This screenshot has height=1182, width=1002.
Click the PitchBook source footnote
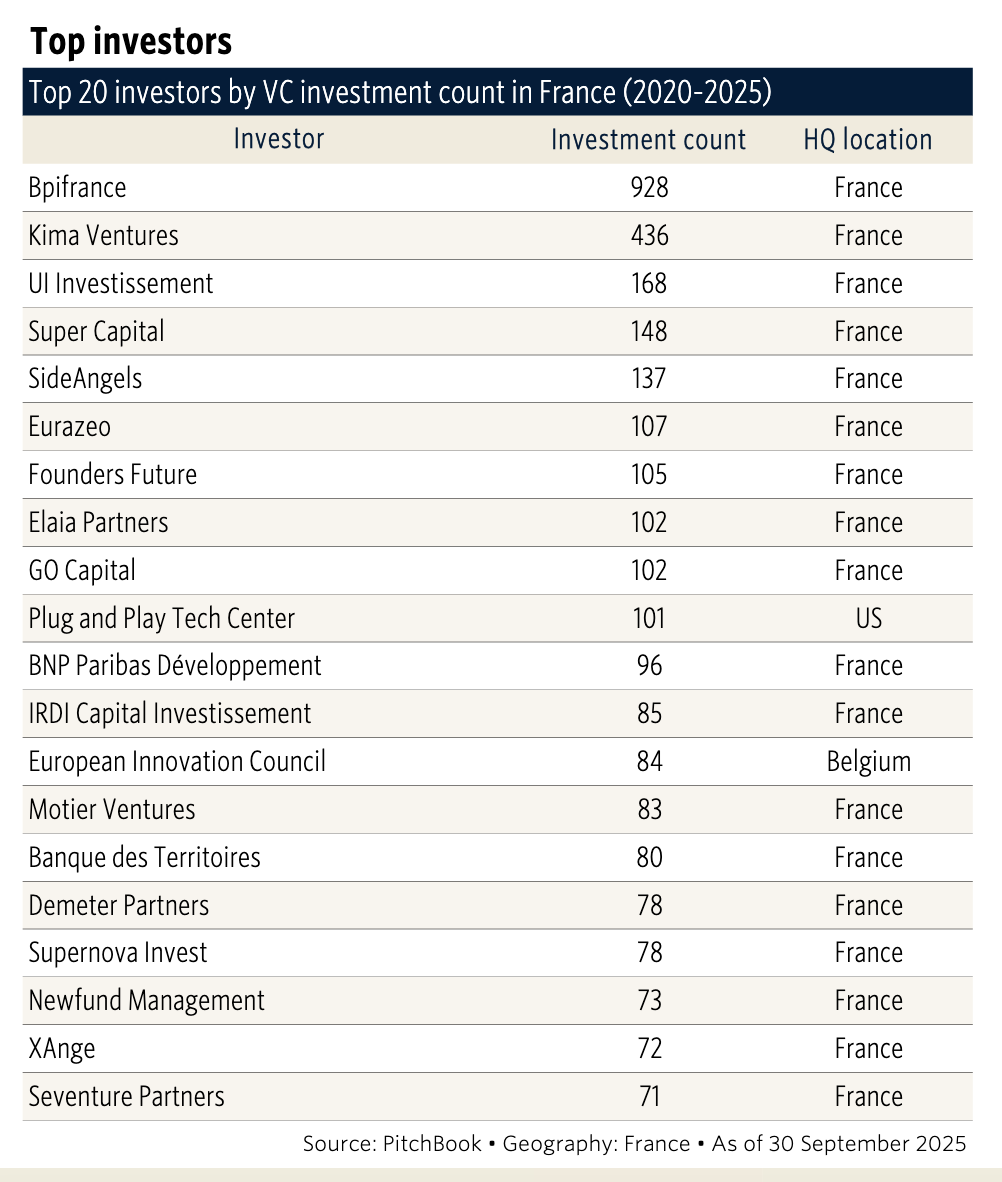coord(634,1144)
